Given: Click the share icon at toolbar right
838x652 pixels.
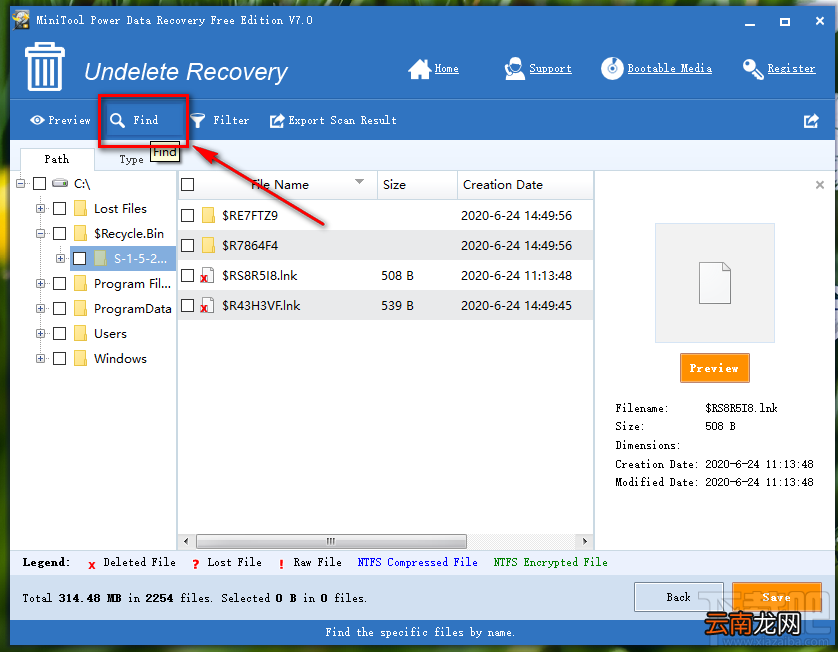Looking at the screenshot, I should (811, 121).
